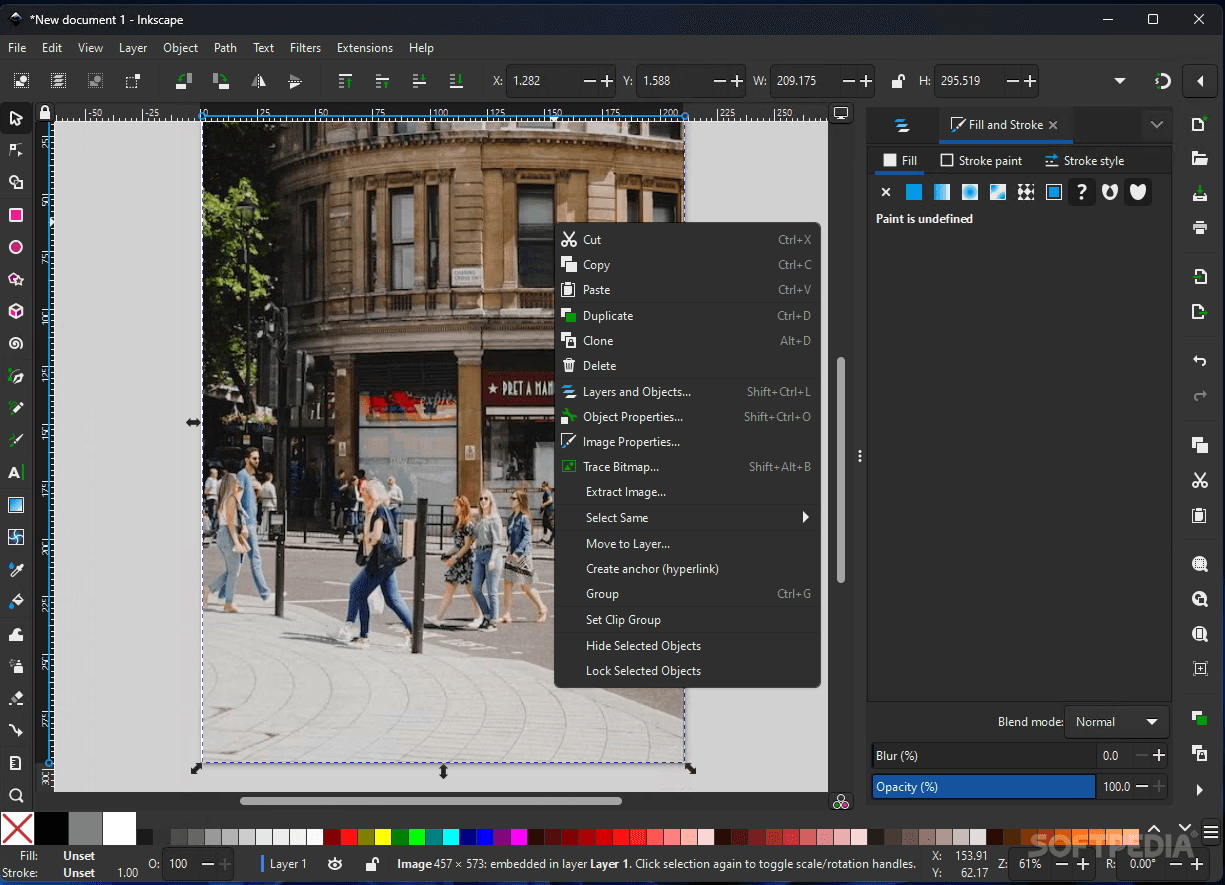Select the Calligraphy tool
The height and width of the screenshot is (885, 1225).
point(16,439)
